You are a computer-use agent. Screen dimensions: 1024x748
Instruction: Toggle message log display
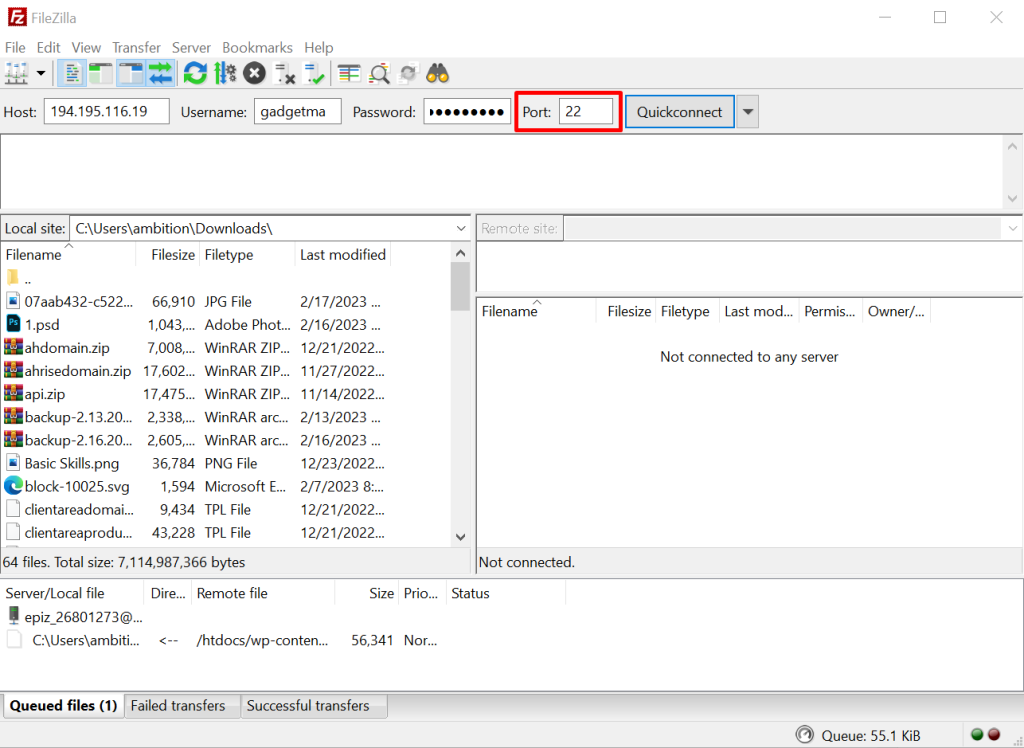click(x=72, y=73)
